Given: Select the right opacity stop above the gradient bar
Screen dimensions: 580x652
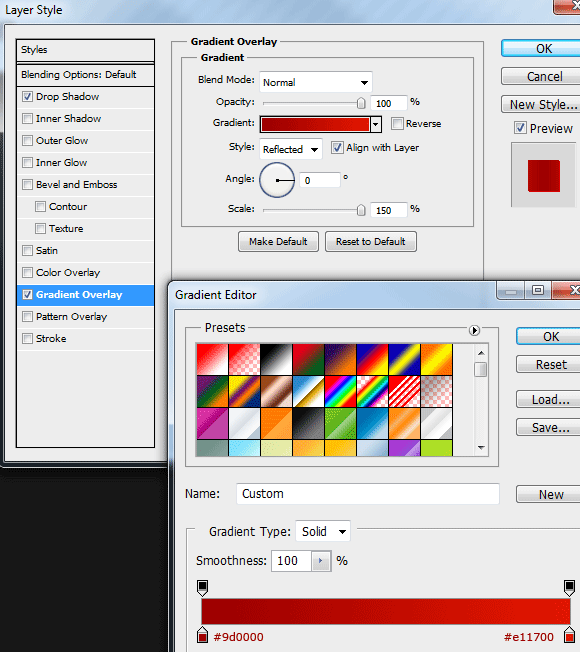Looking at the screenshot, I should [569, 588].
